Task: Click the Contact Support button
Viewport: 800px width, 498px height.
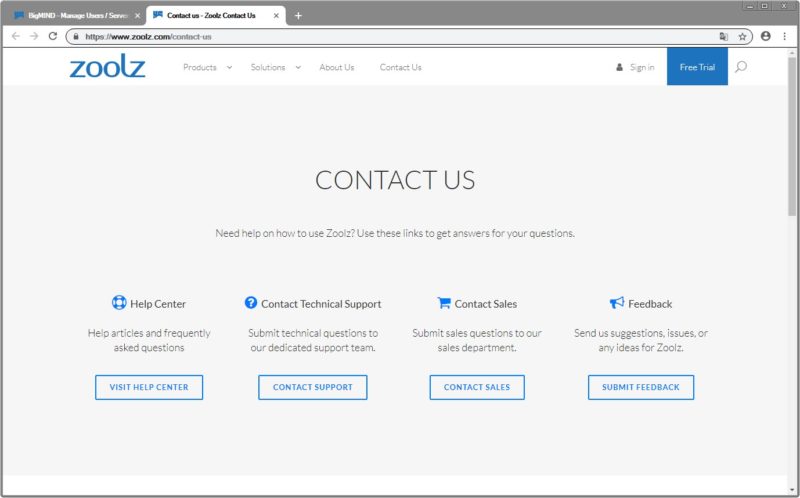Action: [x=313, y=387]
